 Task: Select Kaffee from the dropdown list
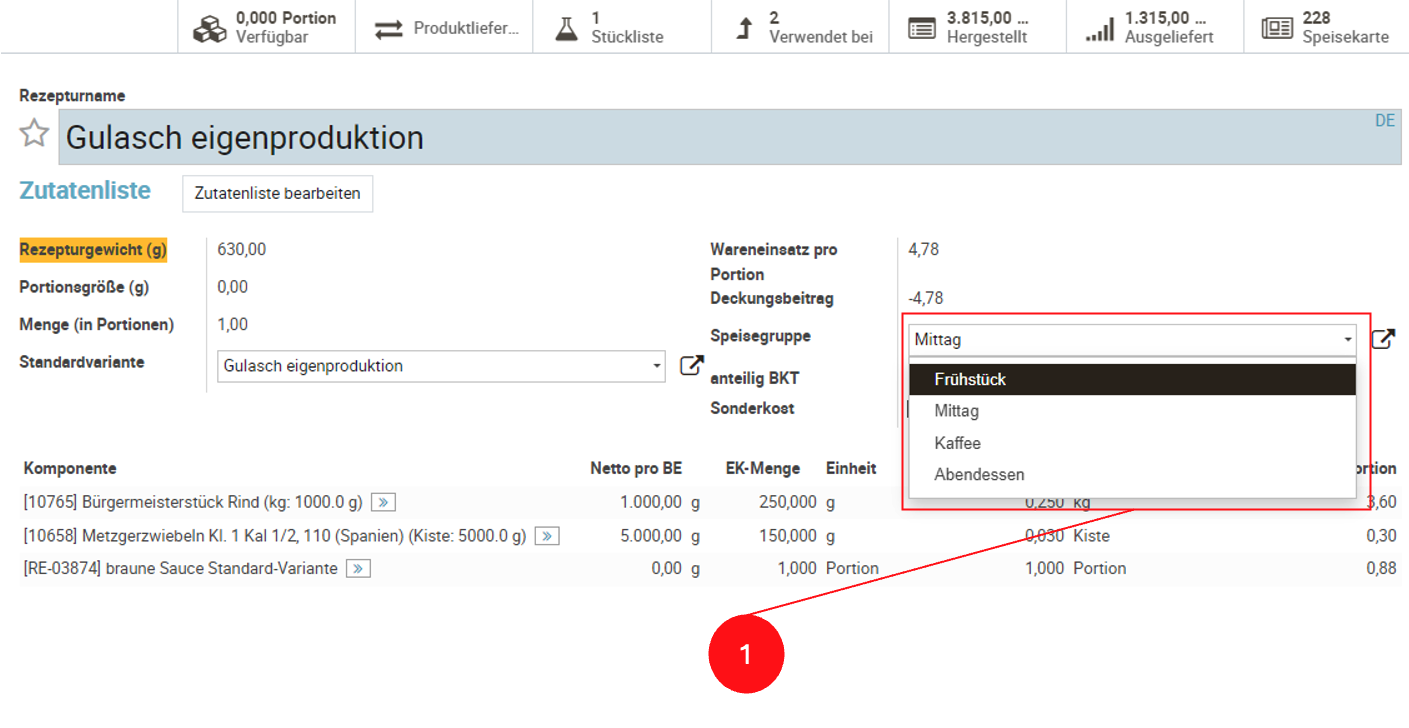pyautogui.click(x=957, y=443)
